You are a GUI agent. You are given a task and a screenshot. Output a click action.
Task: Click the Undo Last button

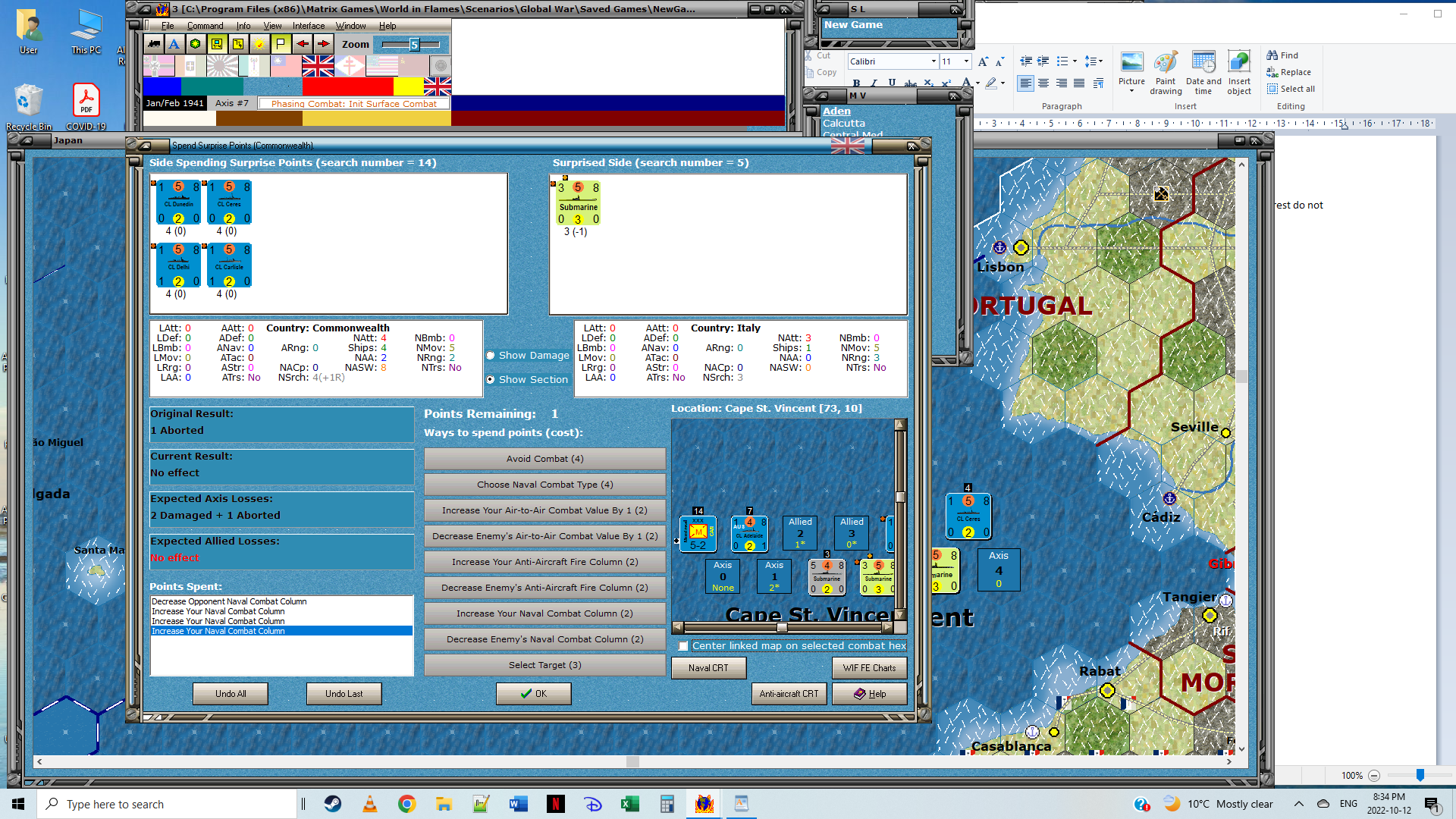coord(344,694)
